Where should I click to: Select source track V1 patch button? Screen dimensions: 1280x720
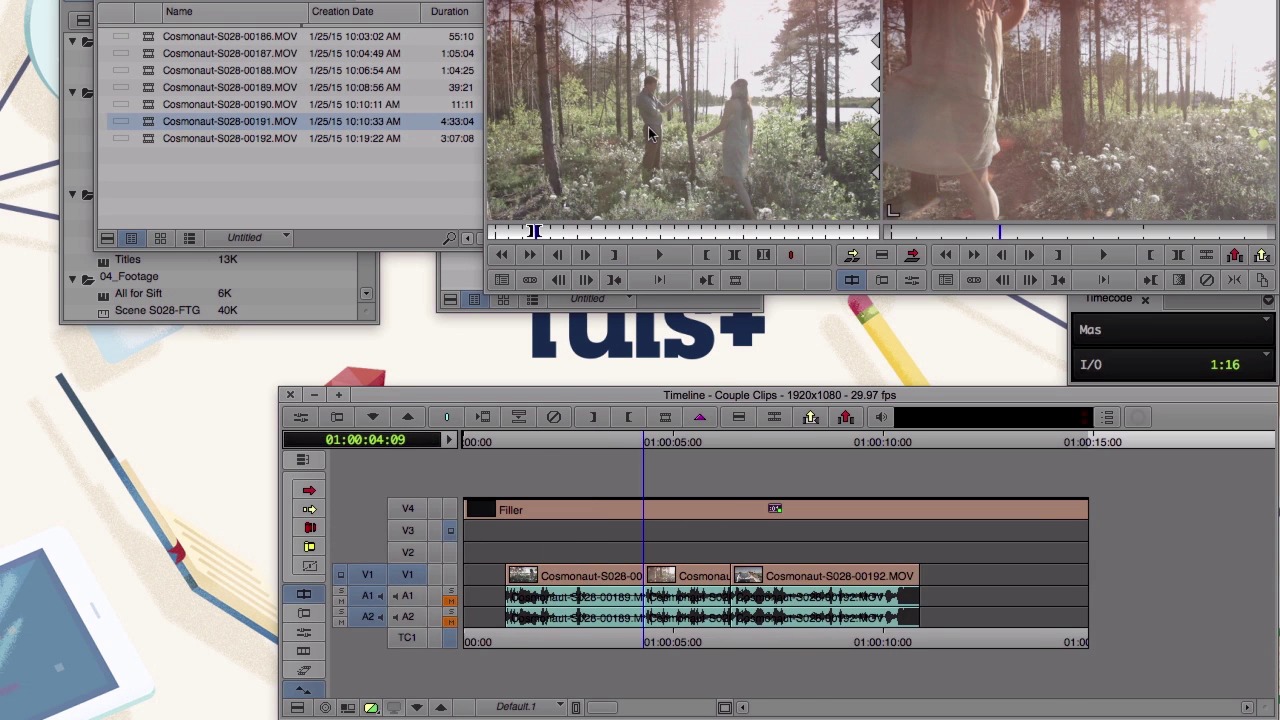click(367, 575)
